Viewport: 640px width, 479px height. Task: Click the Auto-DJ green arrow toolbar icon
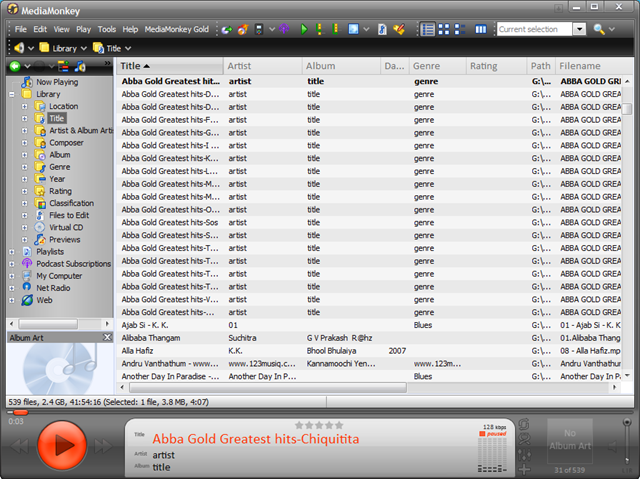pos(227,29)
